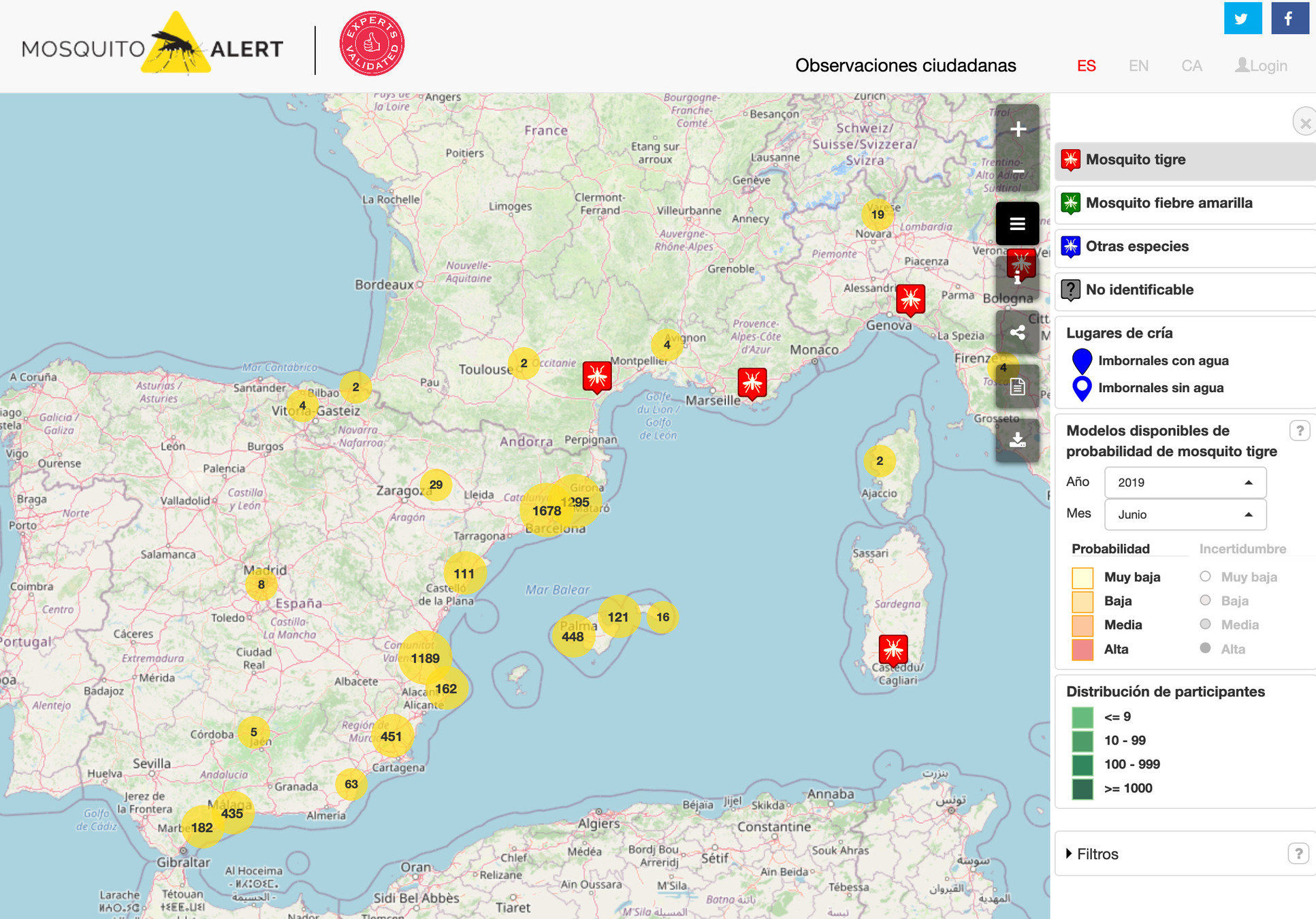Switch language to EN
The width and height of the screenshot is (1316, 919).
coord(1138,66)
